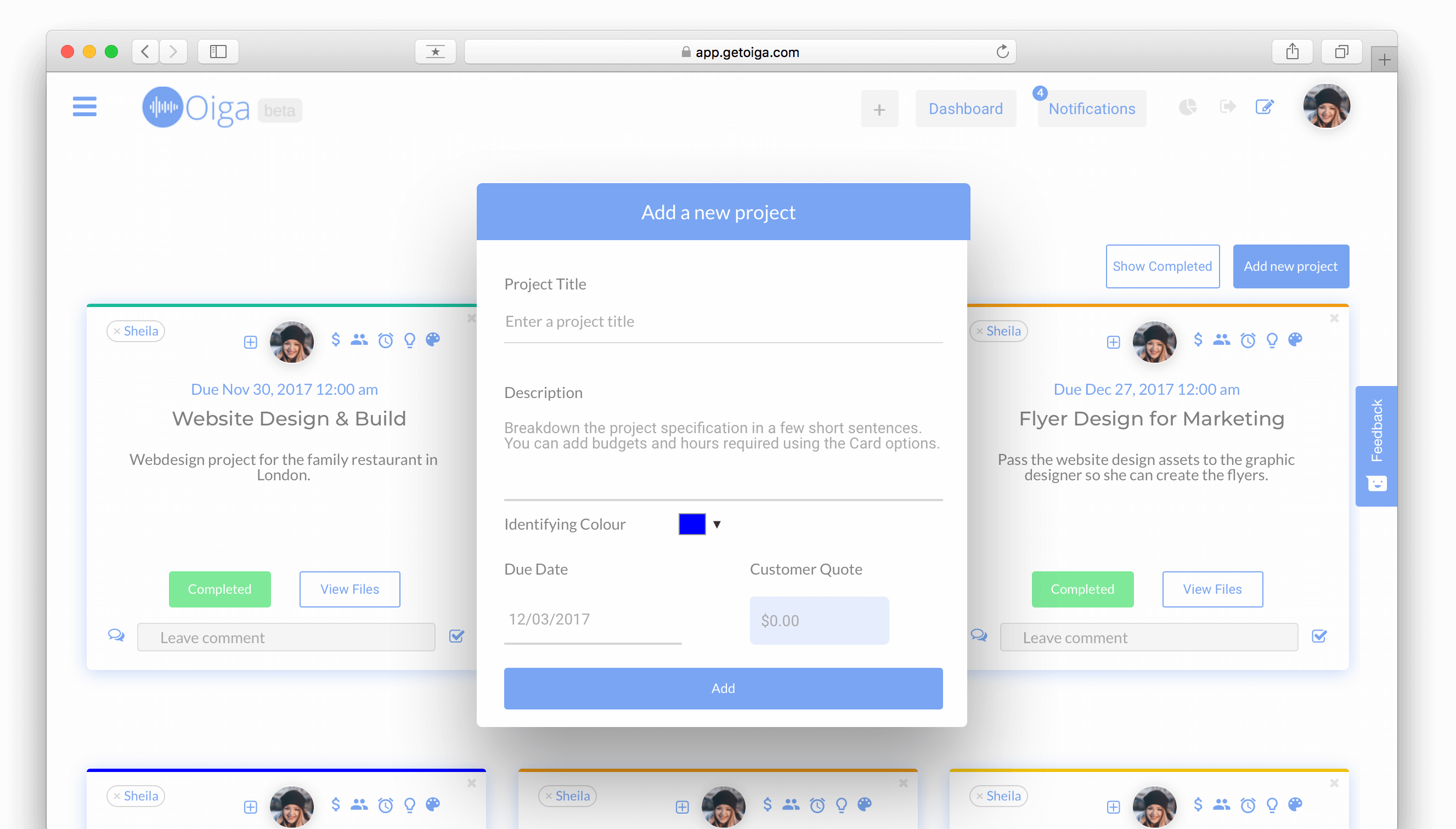Screen dimensions: 1456x829
Task: Click dollar budget icon on Website Design card
Action: (336, 340)
